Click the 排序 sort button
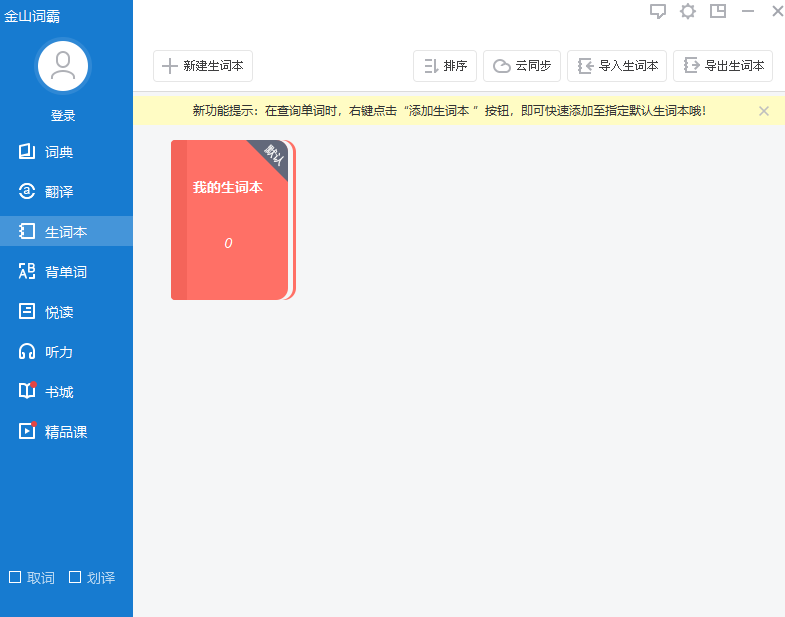 coord(445,66)
